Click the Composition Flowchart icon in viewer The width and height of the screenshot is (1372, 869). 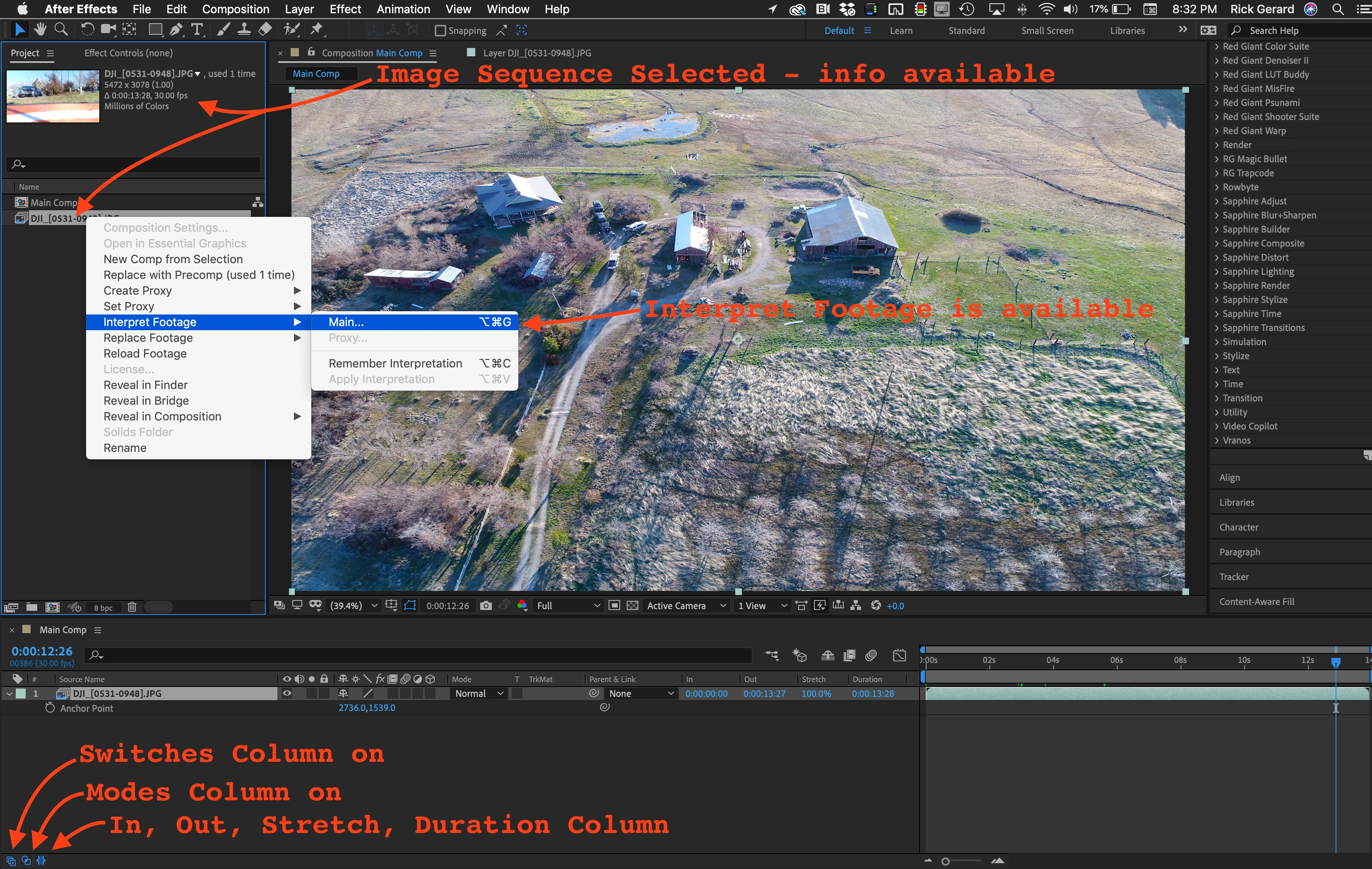855,606
